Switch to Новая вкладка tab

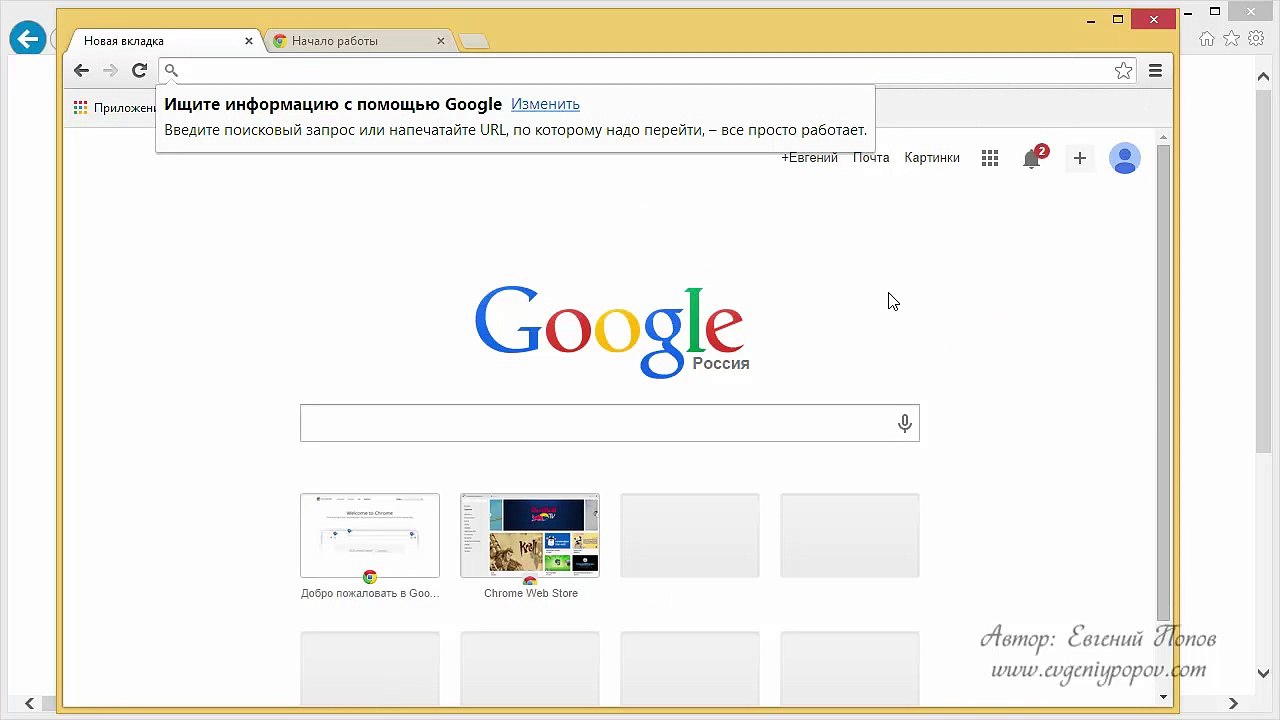pyautogui.click(x=160, y=41)
